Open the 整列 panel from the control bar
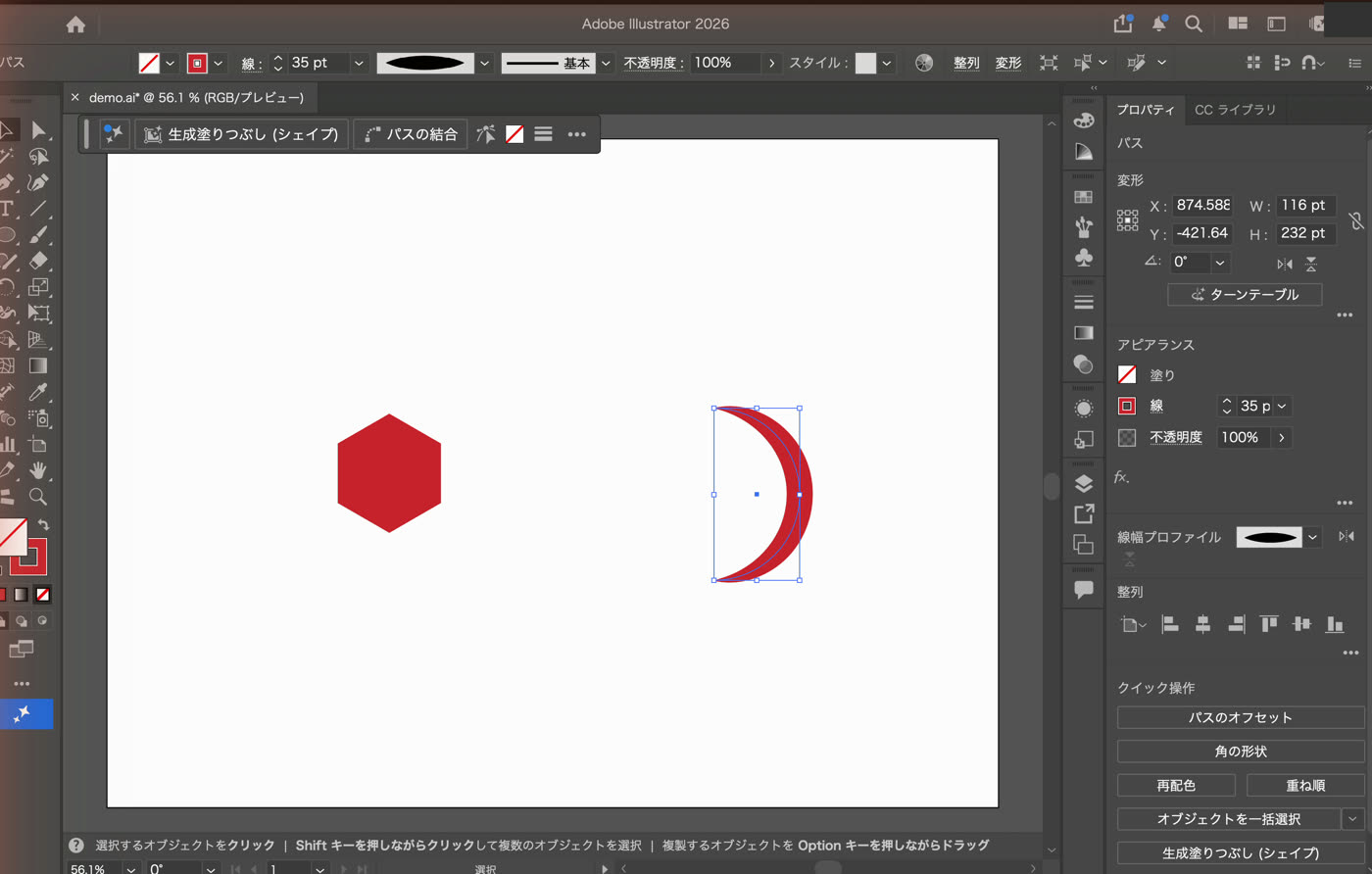The height and width of the screenshot is (874, 1372). point(967,63)
